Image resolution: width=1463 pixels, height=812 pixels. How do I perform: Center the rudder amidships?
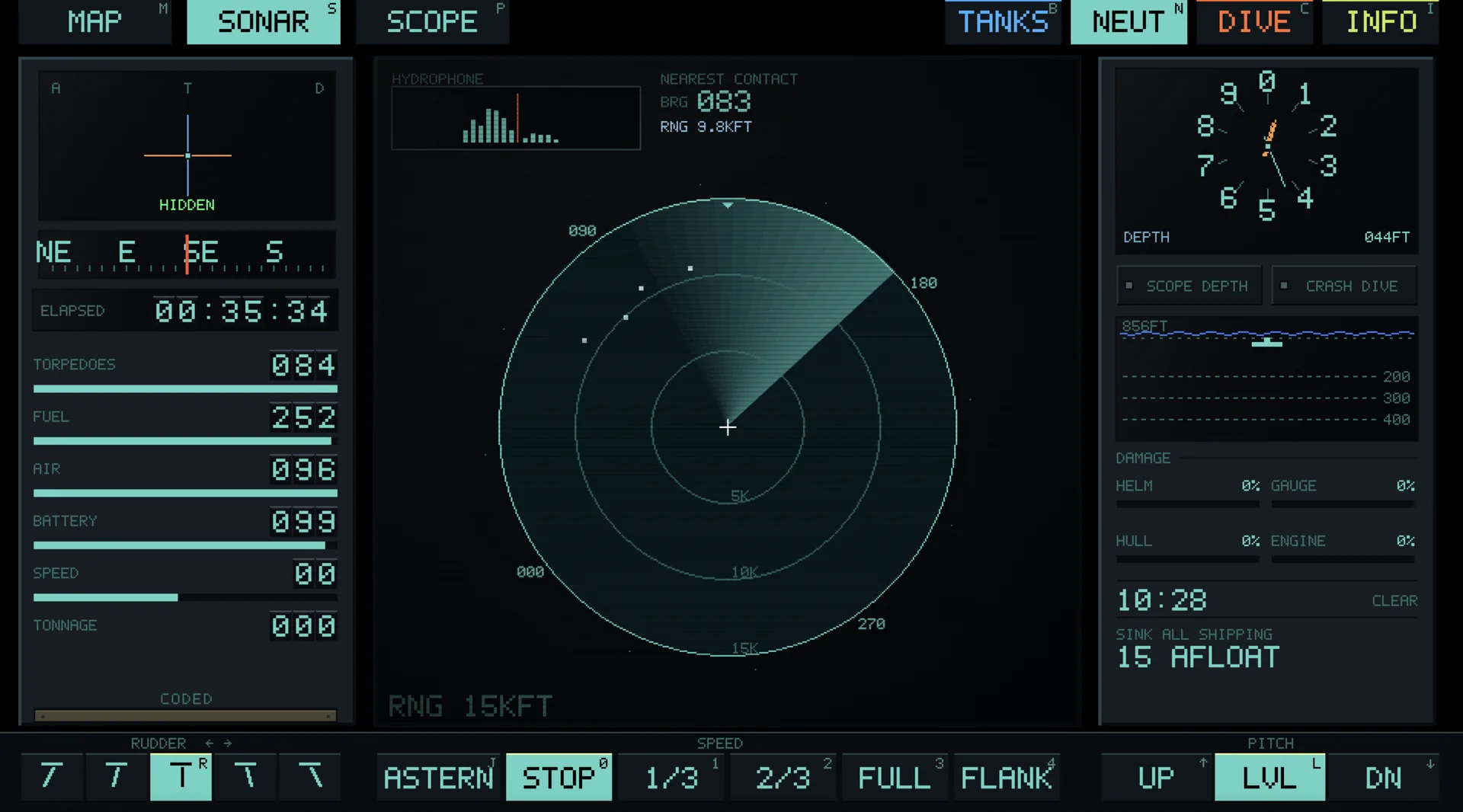pyautogui.click(x=181, y=777)
